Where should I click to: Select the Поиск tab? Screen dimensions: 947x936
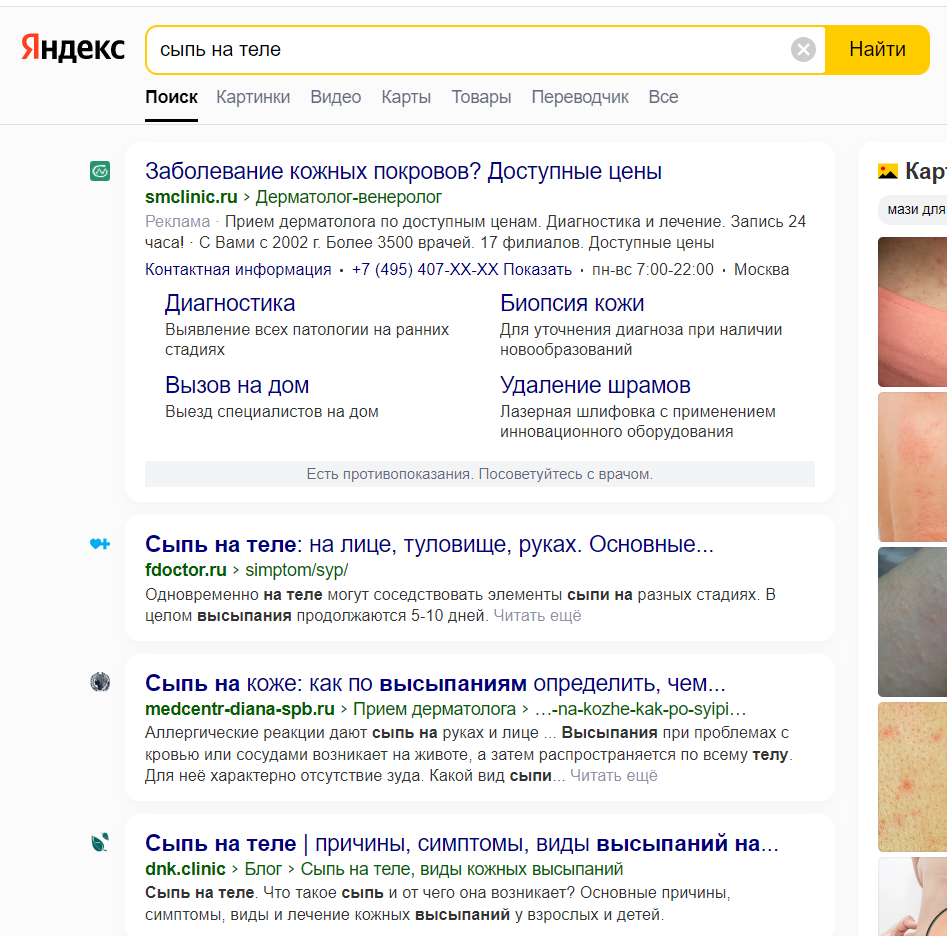pos(172,97)
